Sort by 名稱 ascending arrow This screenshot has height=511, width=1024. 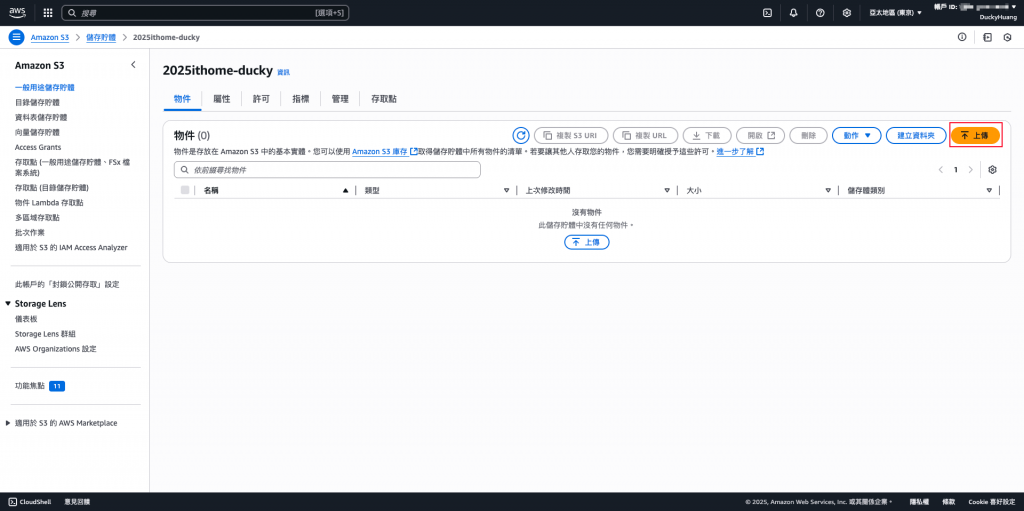pyautogui.click(x=345, y=190)
